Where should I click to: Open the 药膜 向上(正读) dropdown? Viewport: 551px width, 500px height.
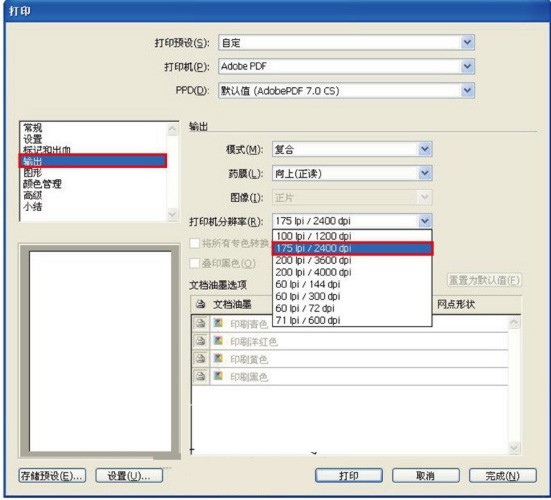(425, 173)
